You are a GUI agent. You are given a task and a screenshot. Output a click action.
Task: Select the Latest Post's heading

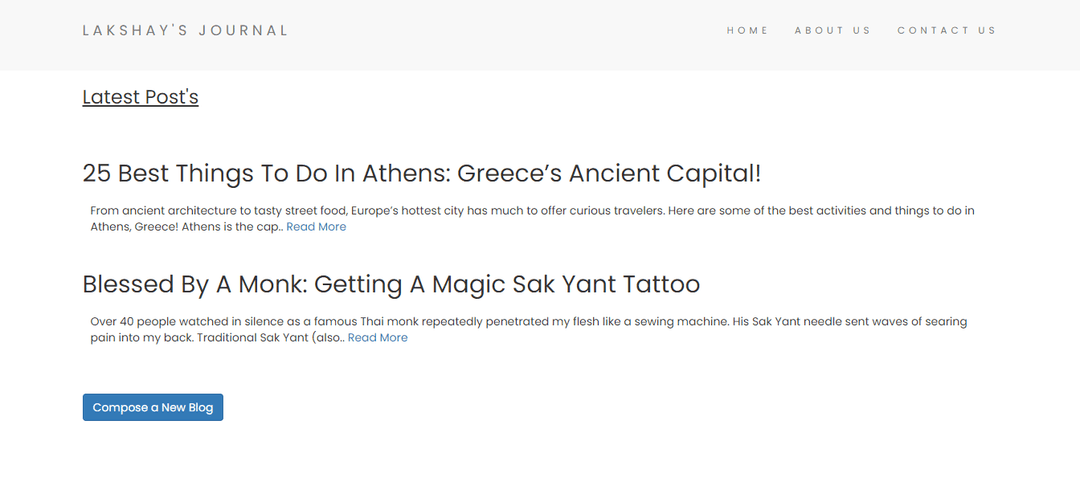coord(141,97)
